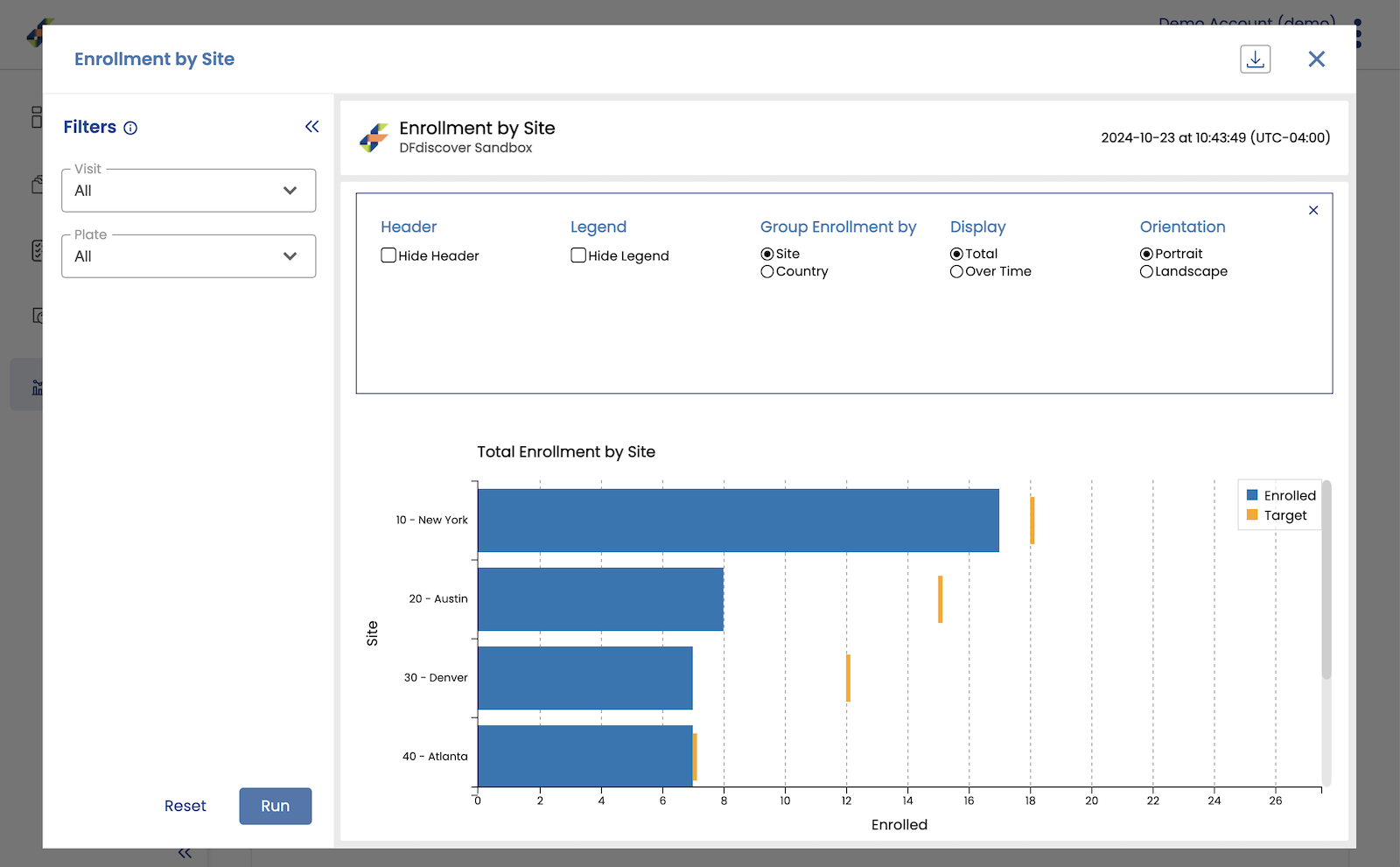This screenshot has width=1400, height=867.
Task: Click the '40 - Atlanta' axis label
Action: 435,756
